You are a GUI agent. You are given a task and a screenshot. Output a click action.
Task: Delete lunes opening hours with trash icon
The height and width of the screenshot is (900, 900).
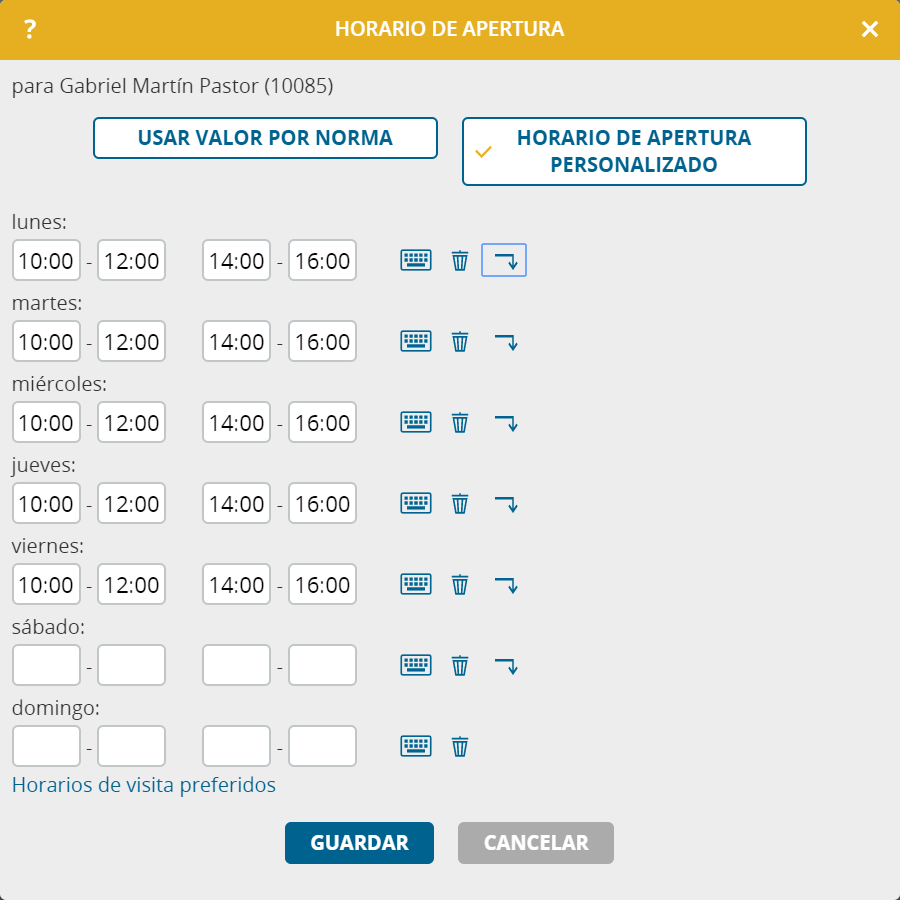coord(460,260)
